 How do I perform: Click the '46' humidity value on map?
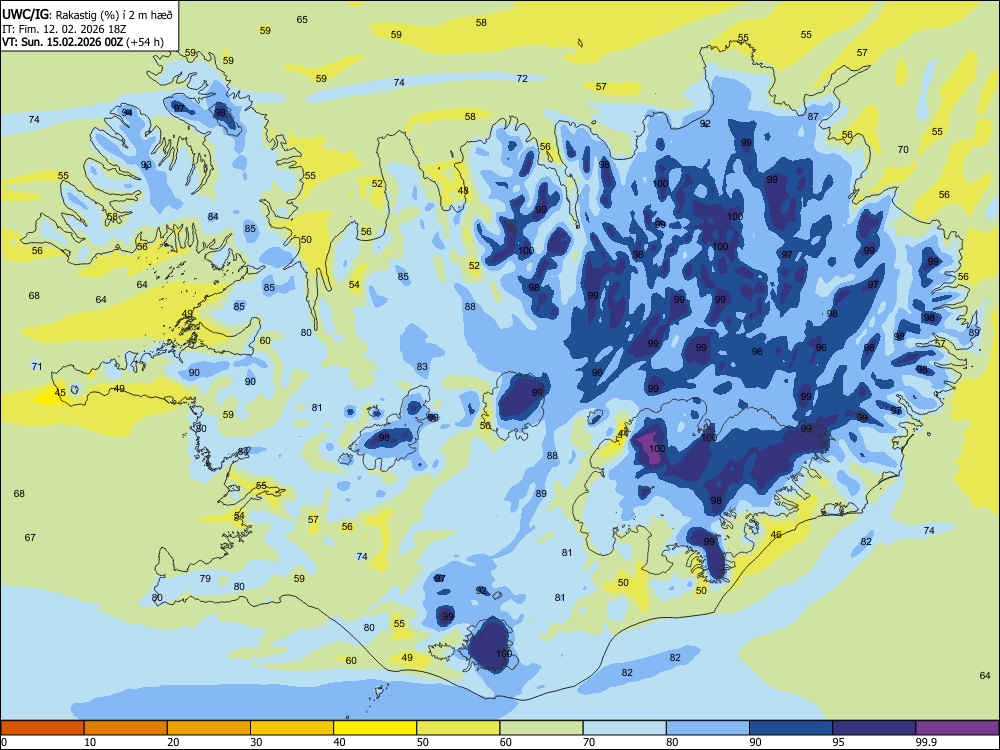776,534
